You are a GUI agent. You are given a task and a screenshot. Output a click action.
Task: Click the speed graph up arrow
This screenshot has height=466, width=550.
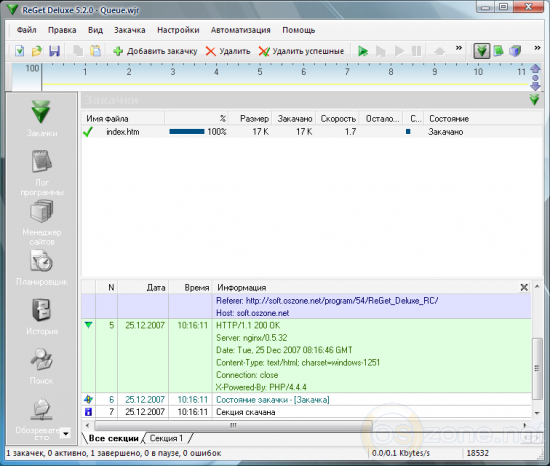tap(535, 68)
